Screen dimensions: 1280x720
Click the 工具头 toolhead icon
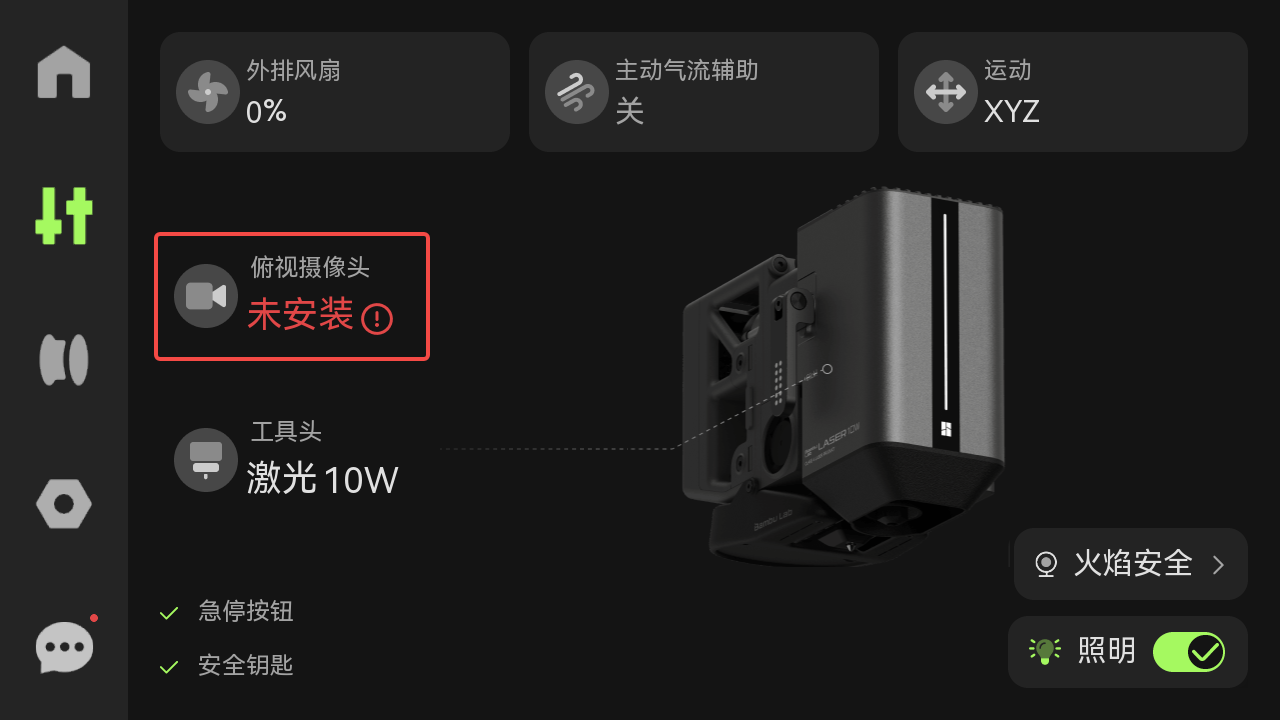206,460
